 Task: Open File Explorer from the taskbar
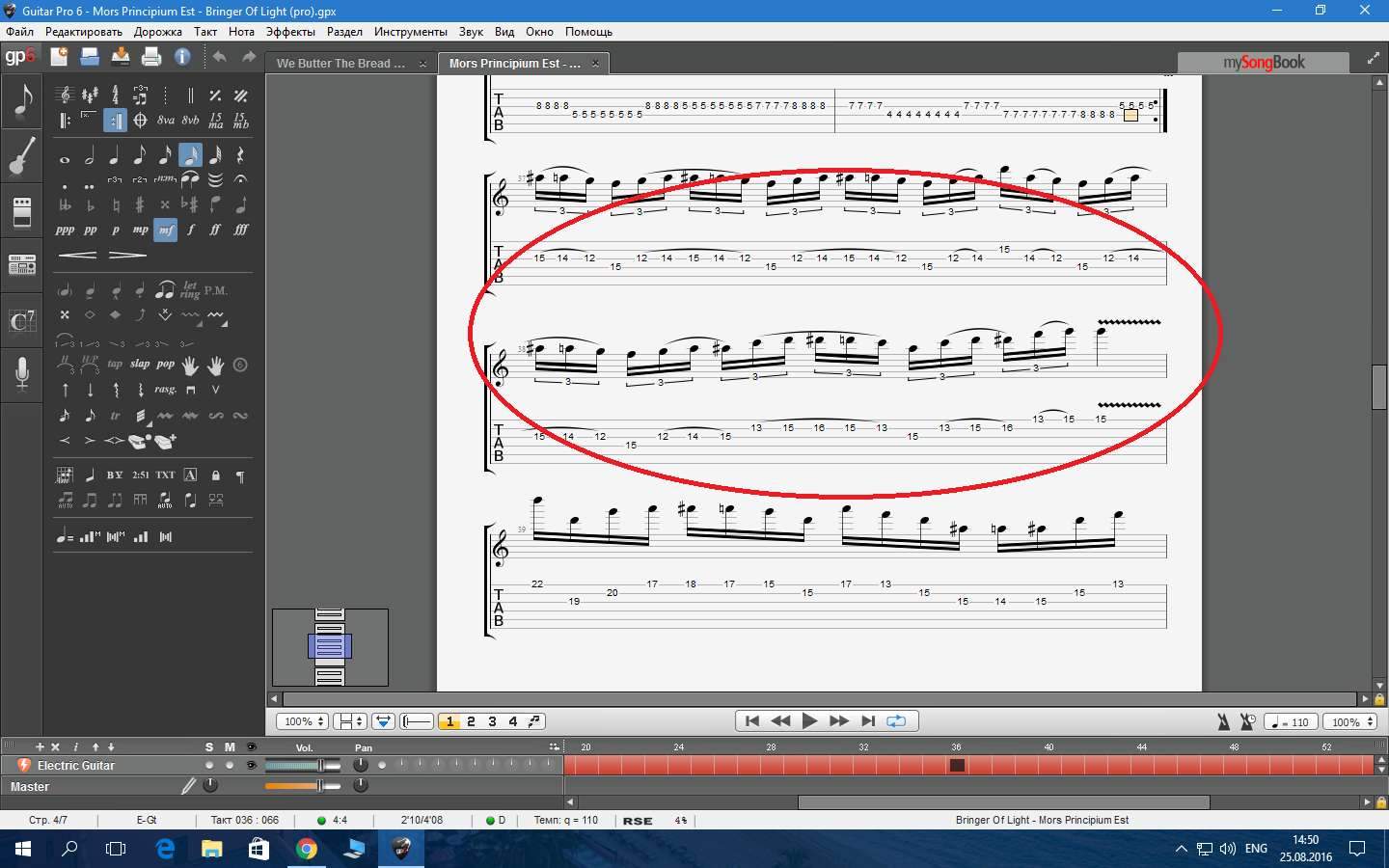[212, 849]
